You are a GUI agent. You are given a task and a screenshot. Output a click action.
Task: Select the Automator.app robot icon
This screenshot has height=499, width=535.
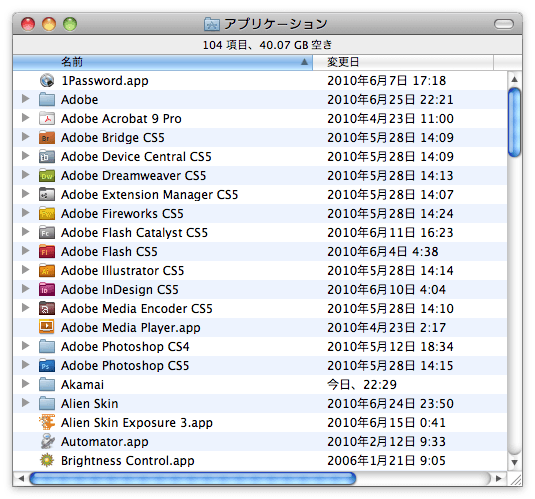(47, 441)
